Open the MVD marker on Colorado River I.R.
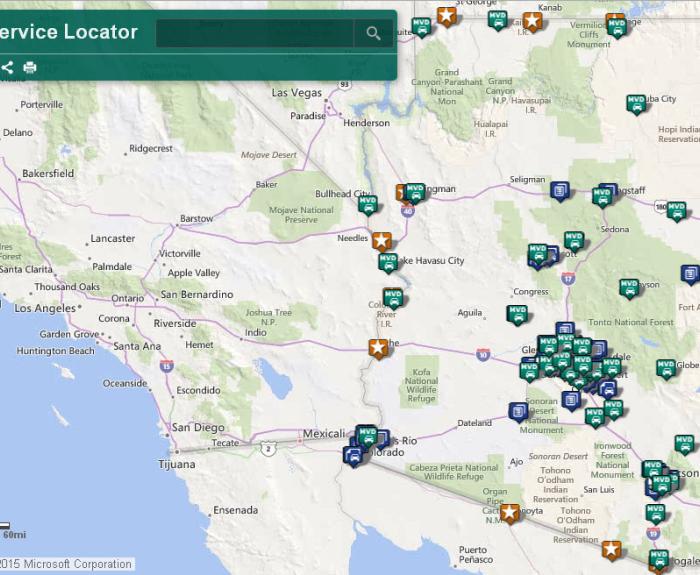700x575 pixels. (x=393, y=297)
